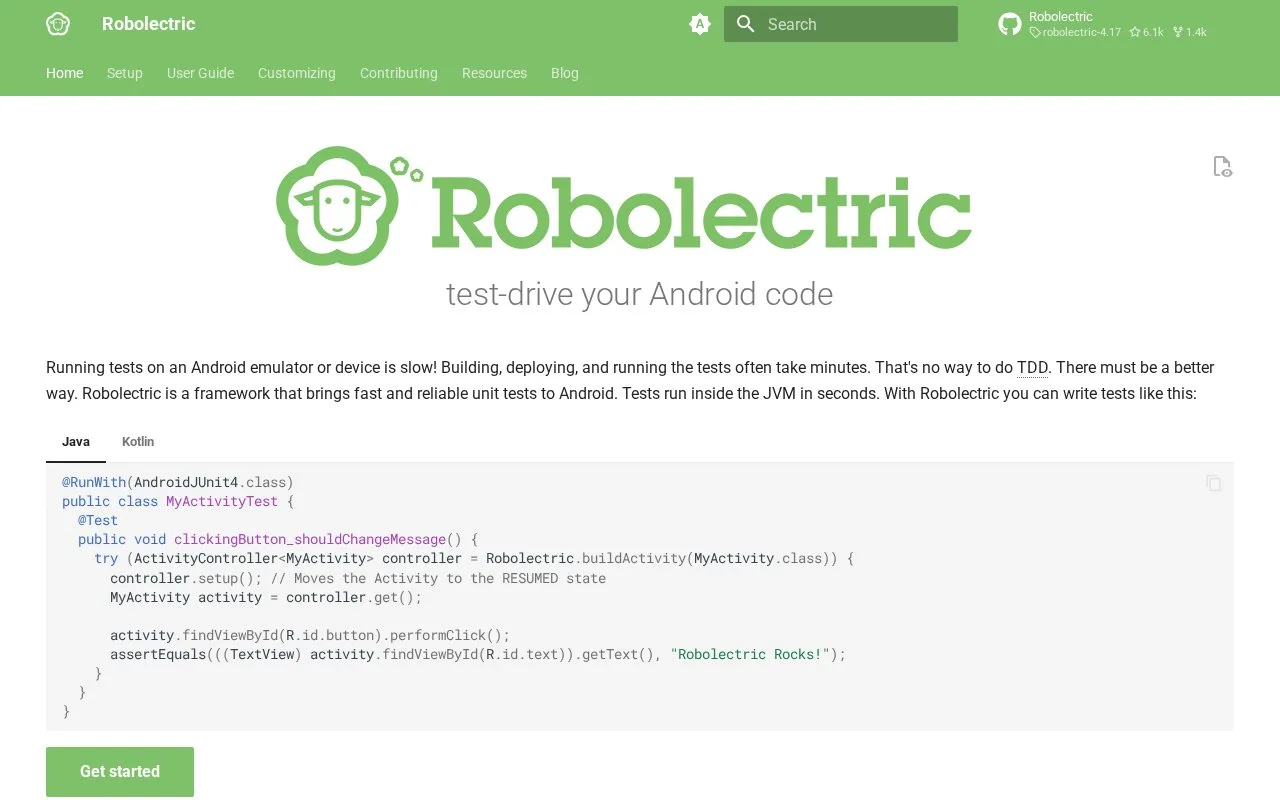Click the @Test annotation in the code
Viewport: 1280px width, 800px height.
point(98,520)
